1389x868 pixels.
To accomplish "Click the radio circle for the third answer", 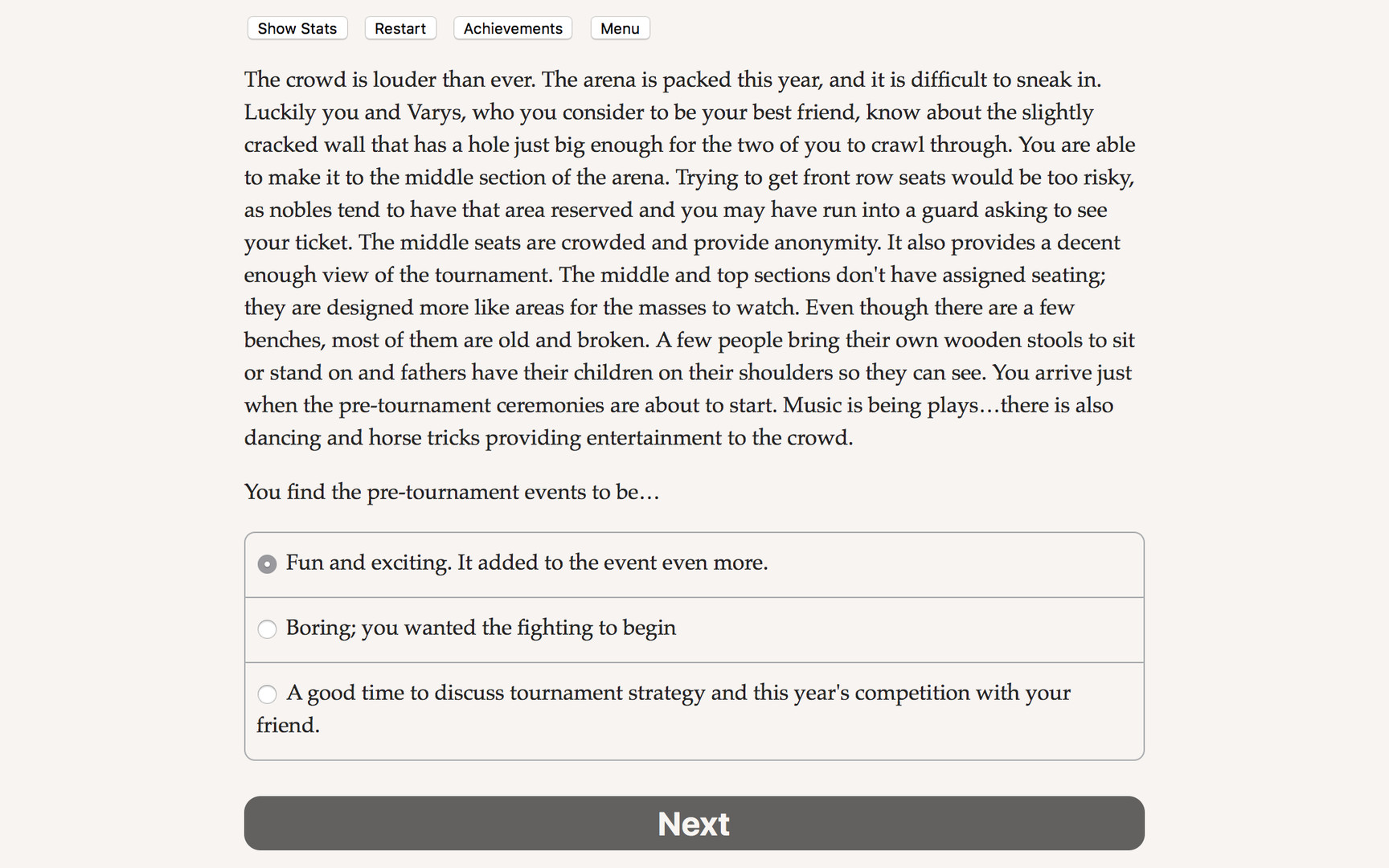I will [267, 694].
